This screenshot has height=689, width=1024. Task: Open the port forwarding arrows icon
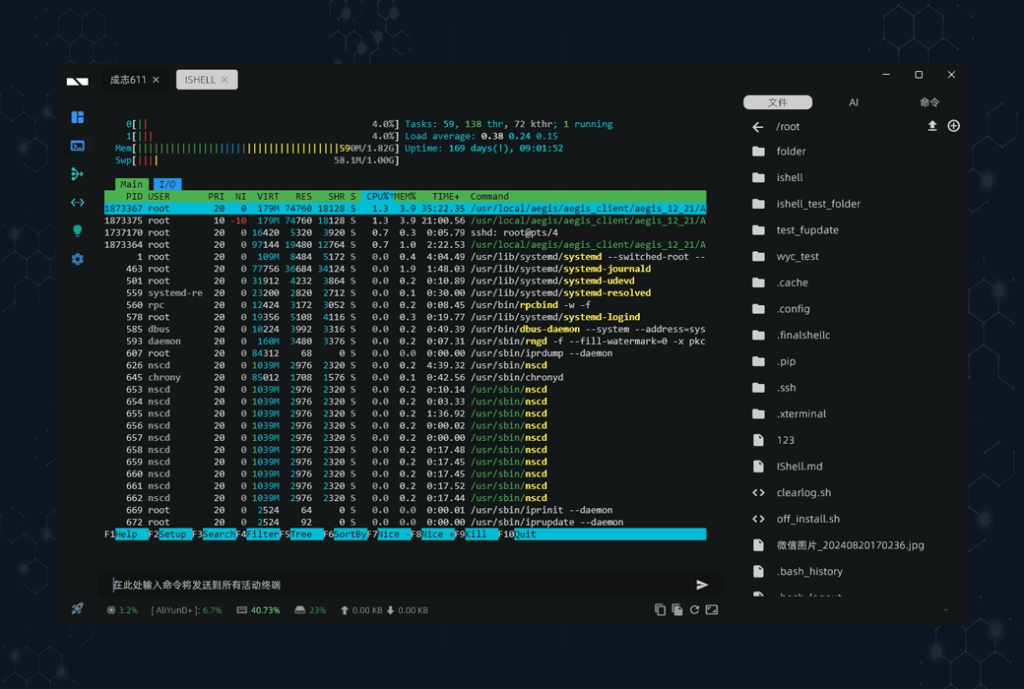pos(77,202)
